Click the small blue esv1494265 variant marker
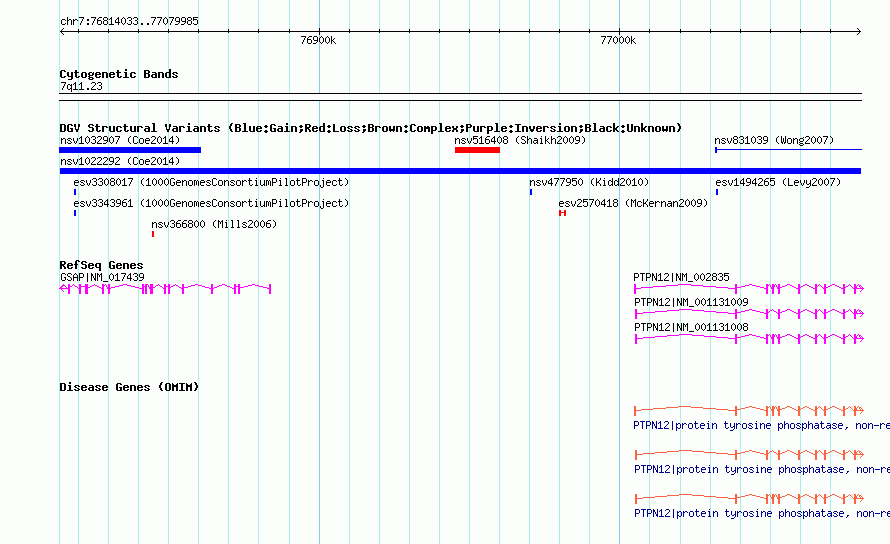This screenshot has height=544, width=890. (x=717, y=192)
